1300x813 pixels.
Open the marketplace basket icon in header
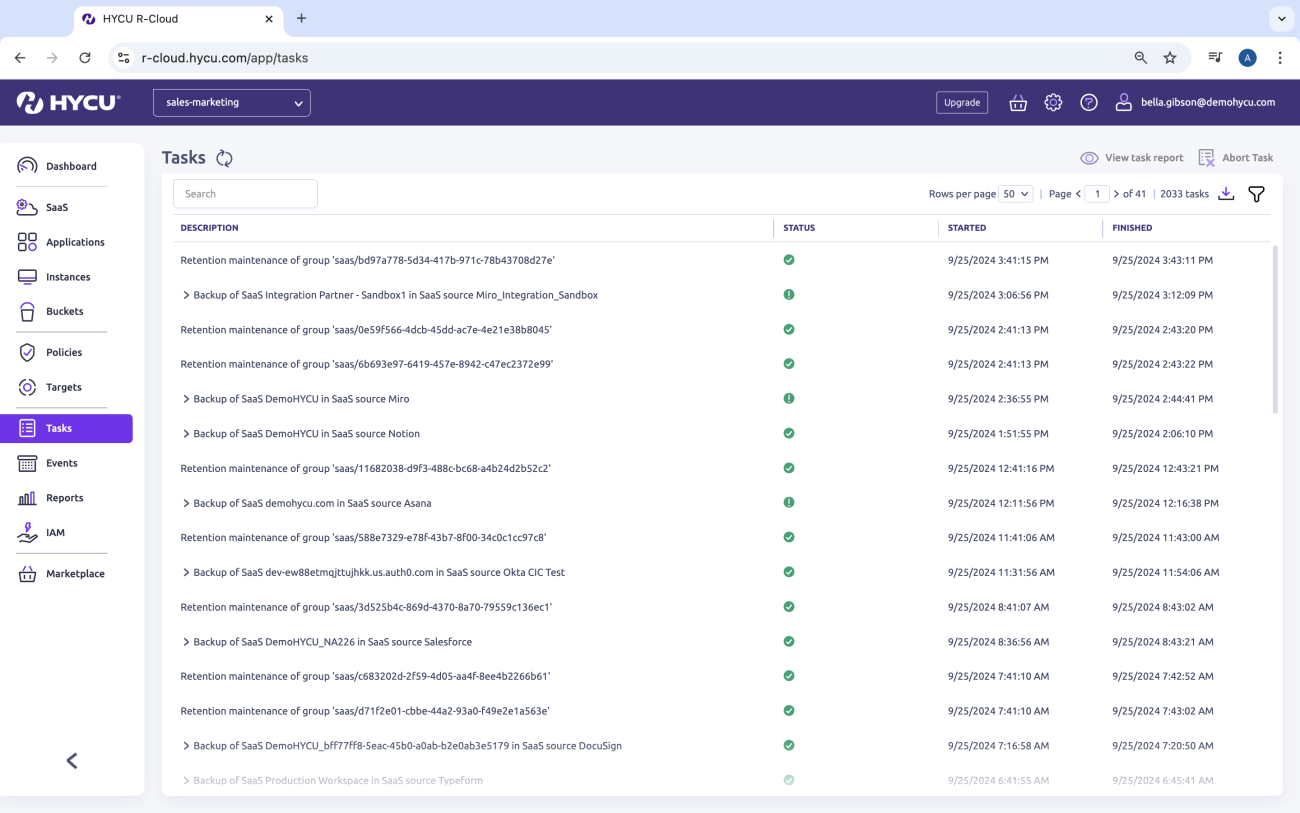(x=1018, y=102)
